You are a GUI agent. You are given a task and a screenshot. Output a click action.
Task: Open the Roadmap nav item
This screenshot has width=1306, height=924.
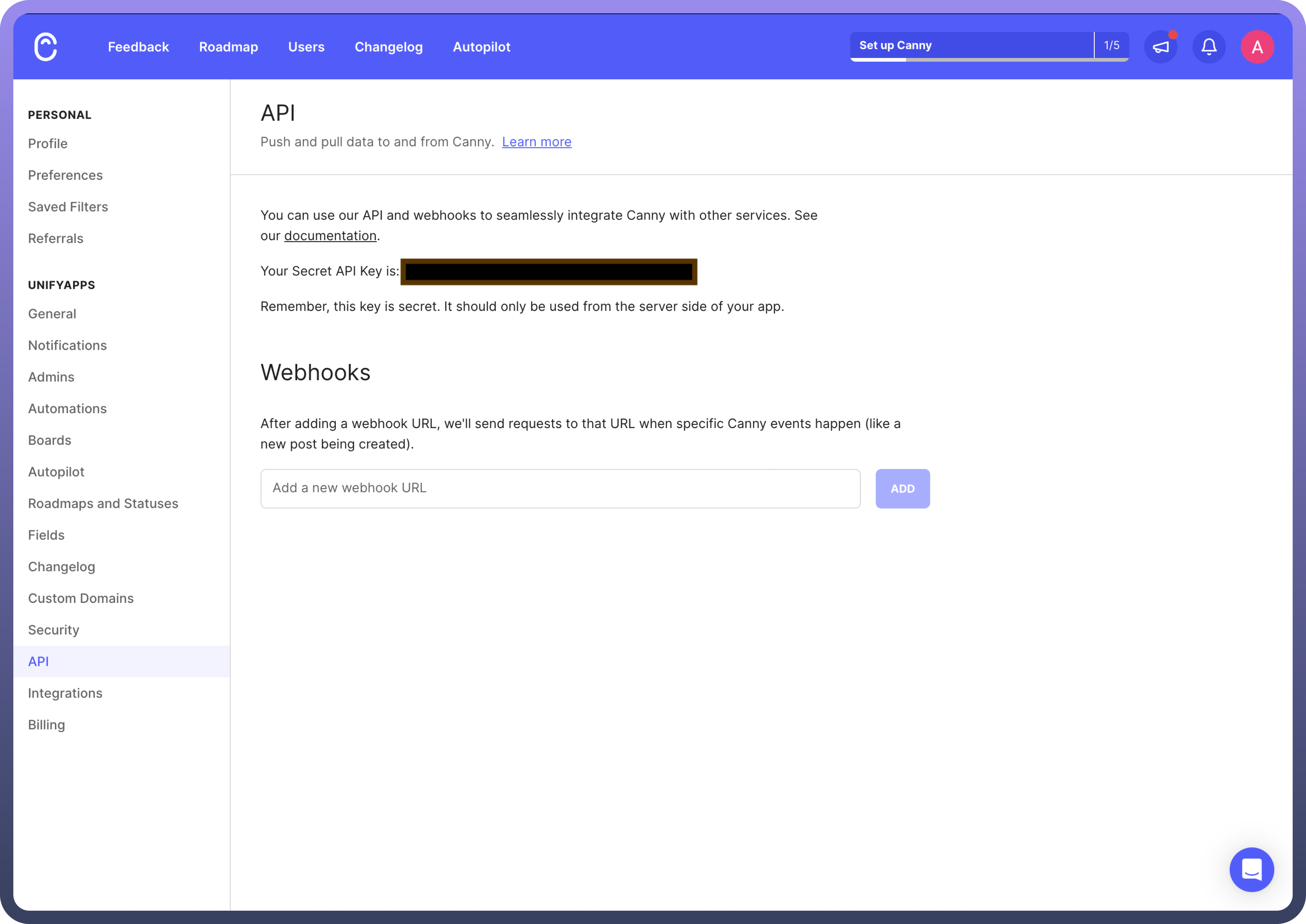tap(228, 47)
